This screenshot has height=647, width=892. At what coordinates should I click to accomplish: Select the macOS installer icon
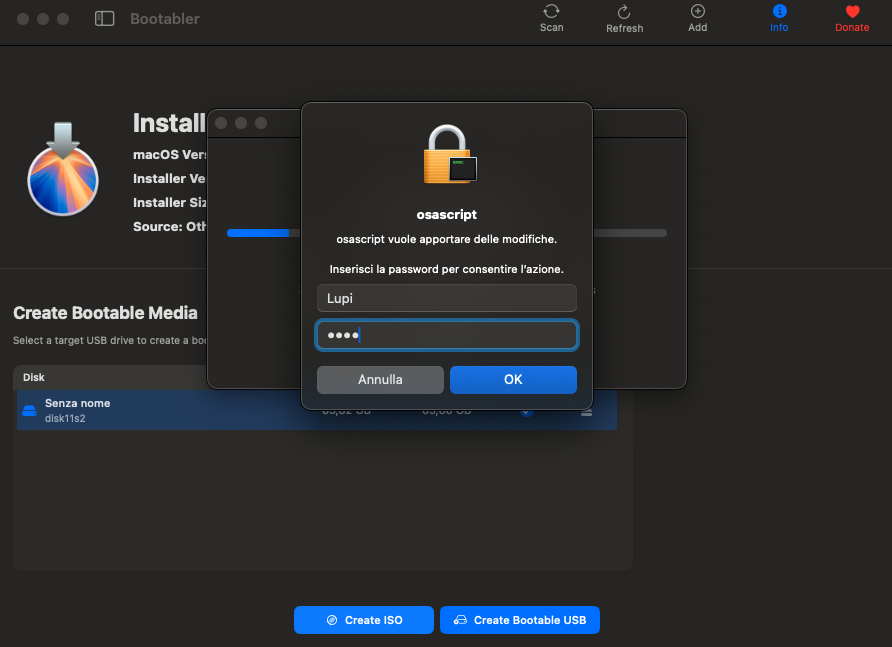tap(63, 169)
